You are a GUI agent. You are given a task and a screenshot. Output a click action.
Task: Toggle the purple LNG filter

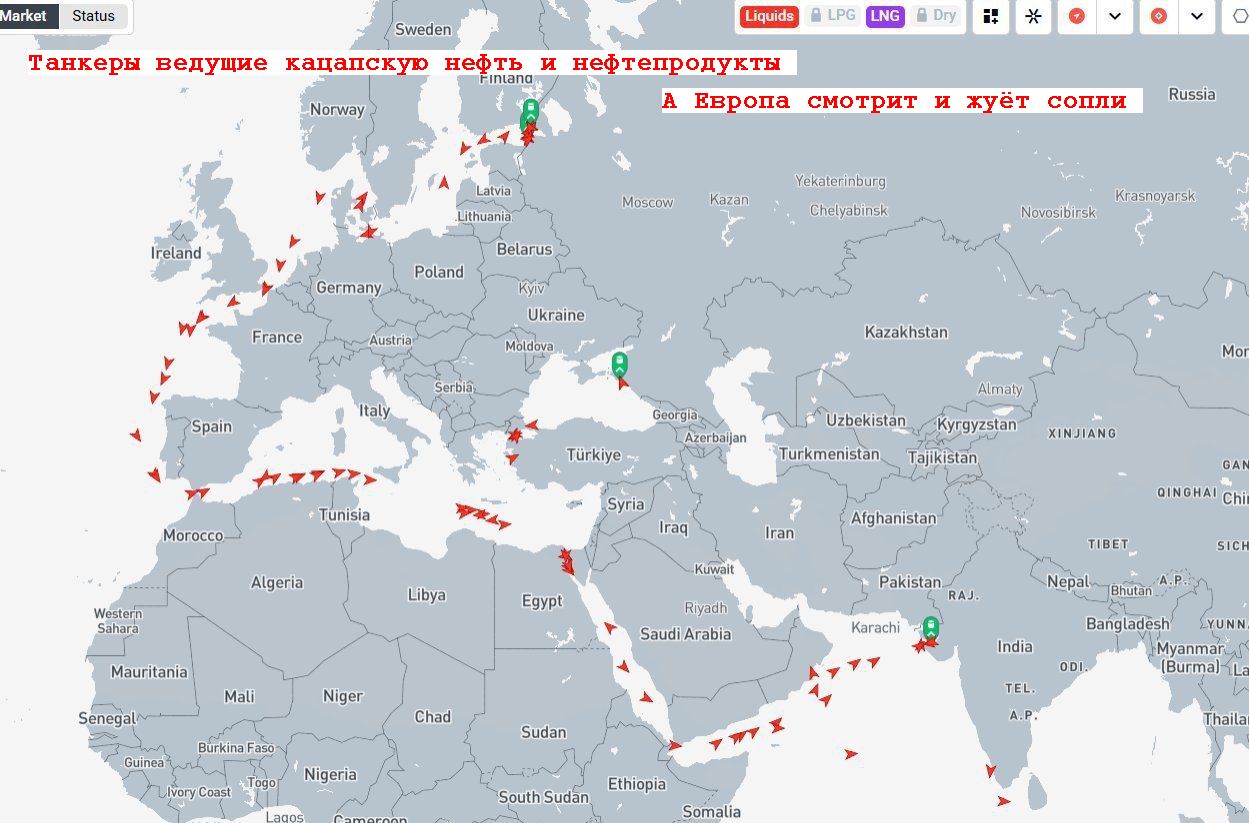point(884,16)
